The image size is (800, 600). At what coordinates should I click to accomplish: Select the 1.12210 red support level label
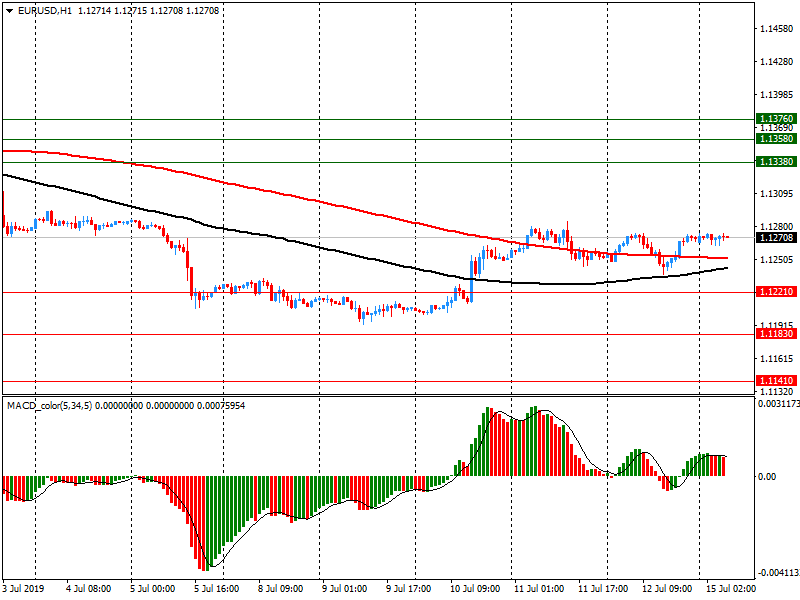(x=777, y=292)
